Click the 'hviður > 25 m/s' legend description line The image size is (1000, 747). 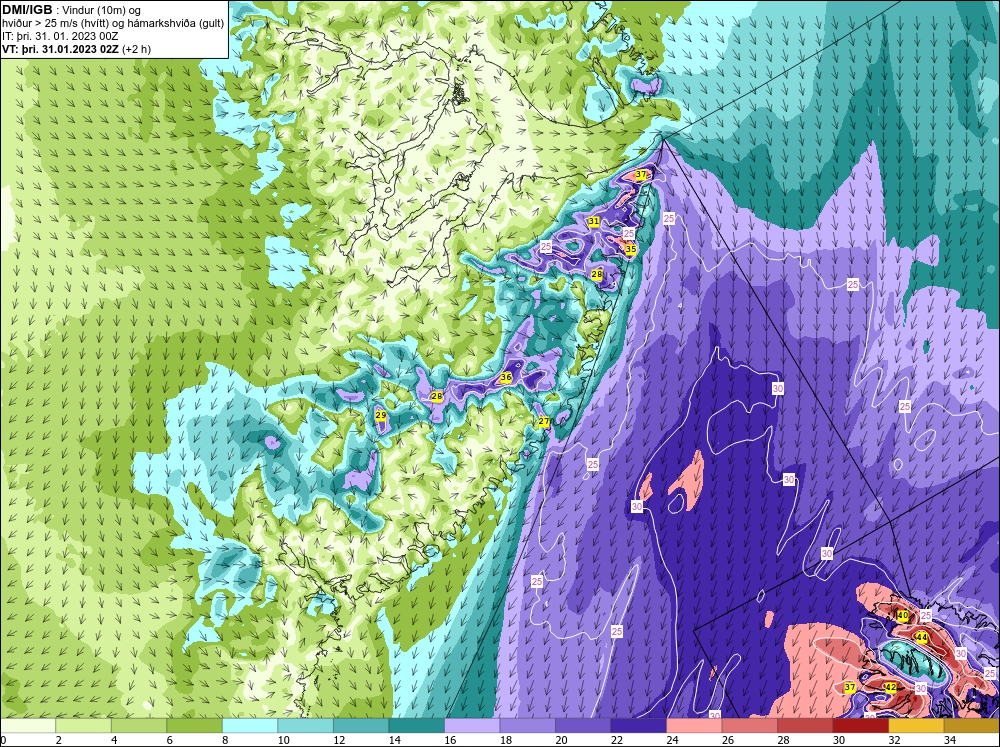(x=113, y=24)
